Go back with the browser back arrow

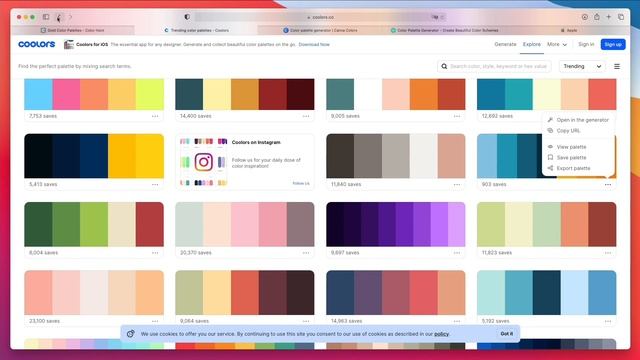click(x=59, y=17)
